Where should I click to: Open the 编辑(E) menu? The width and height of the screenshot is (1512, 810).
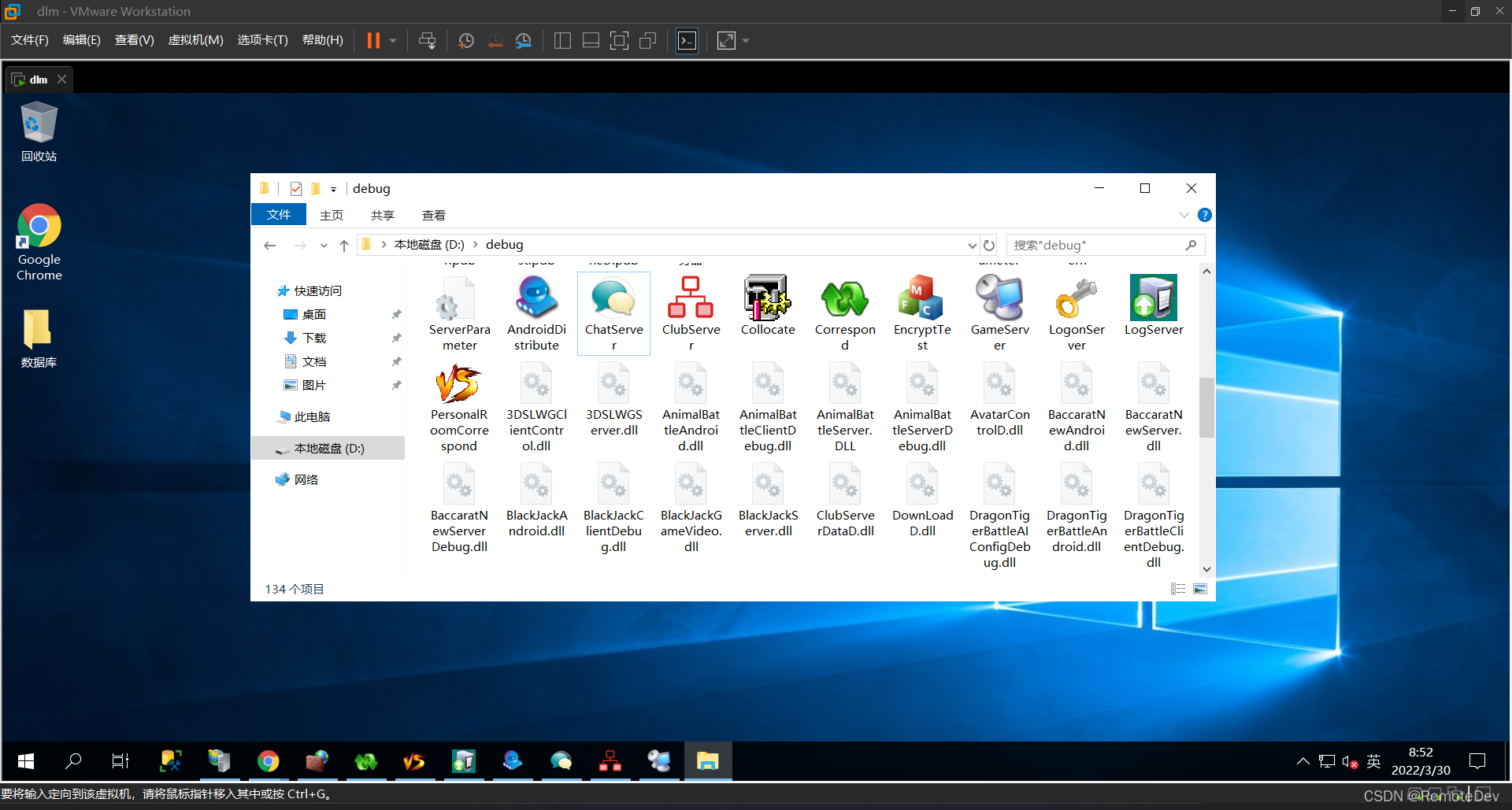(82, 40)
